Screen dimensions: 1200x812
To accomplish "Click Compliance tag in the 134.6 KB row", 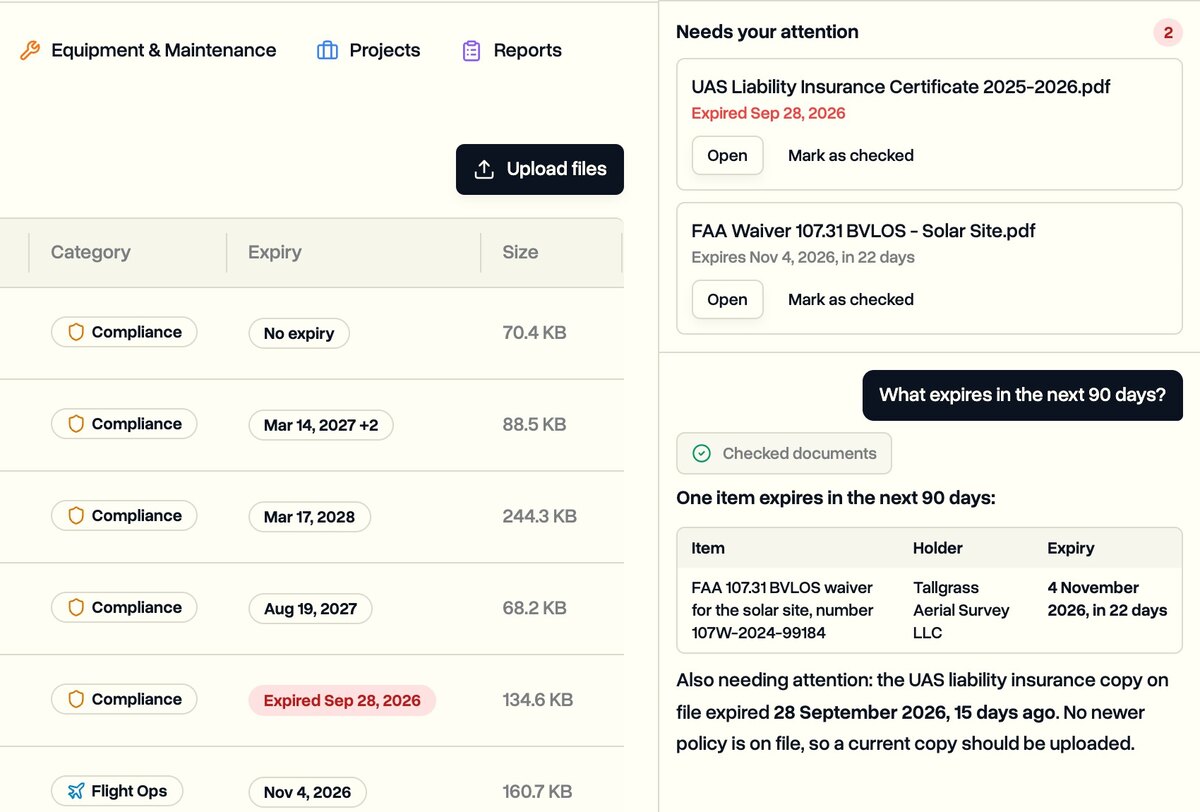I will click(x=124, y=699).
